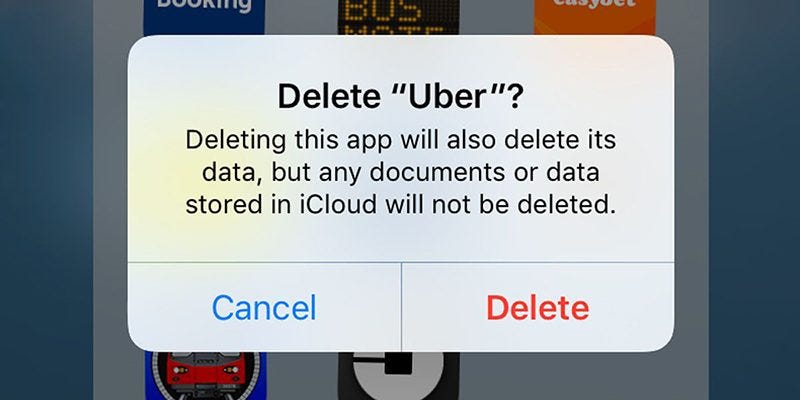Image resolution: width=800 pixels, height=400 pixels.
Task: Tap the red Delete button
Action: pos(538,308)
